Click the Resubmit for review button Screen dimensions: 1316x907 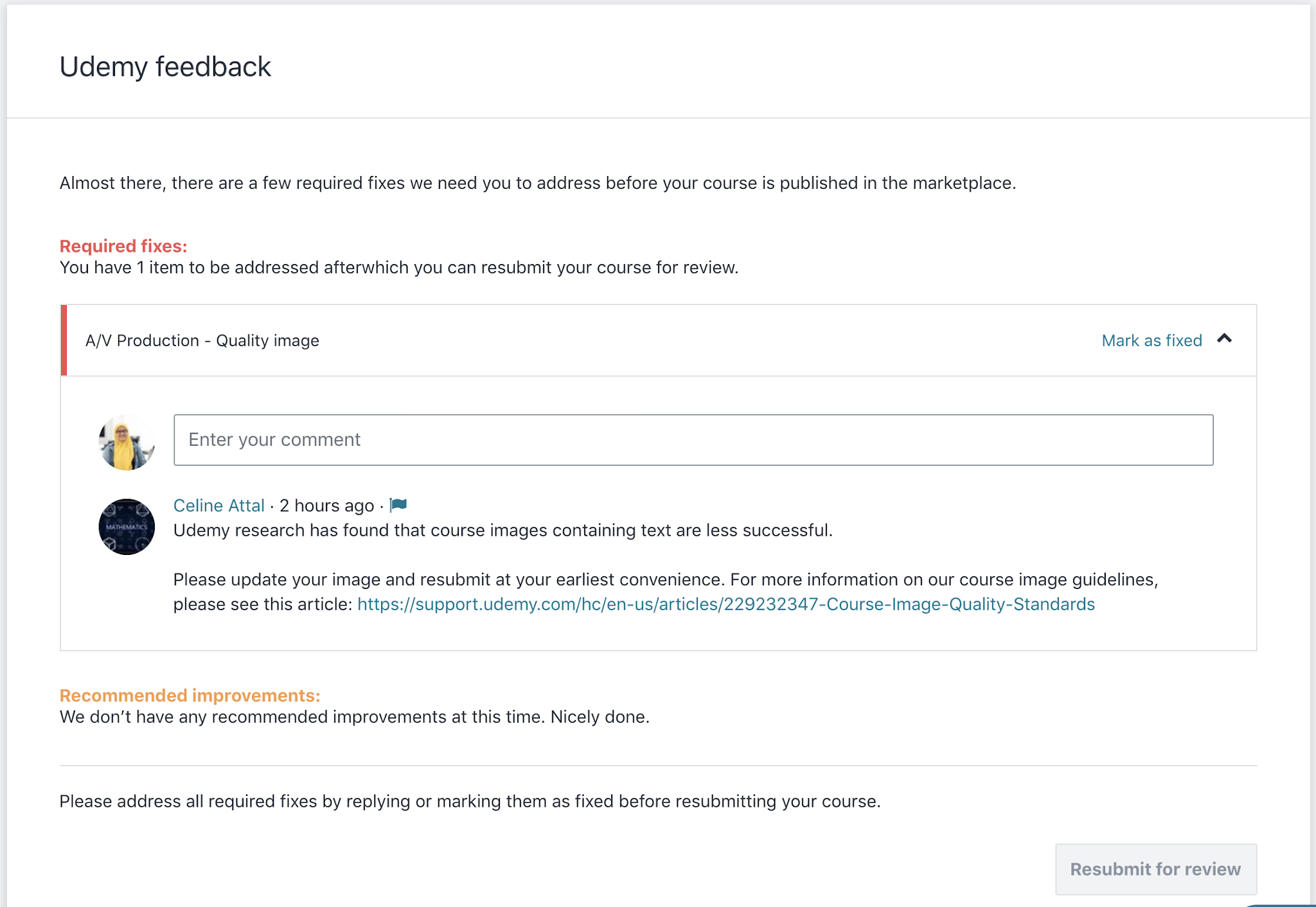coord(1155,869)
